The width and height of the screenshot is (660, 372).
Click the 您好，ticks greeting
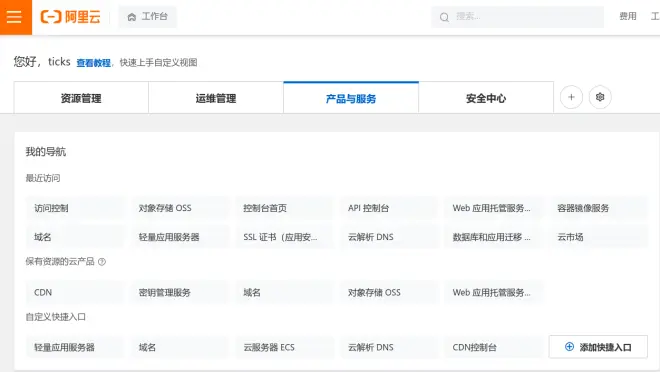point(42,61)
